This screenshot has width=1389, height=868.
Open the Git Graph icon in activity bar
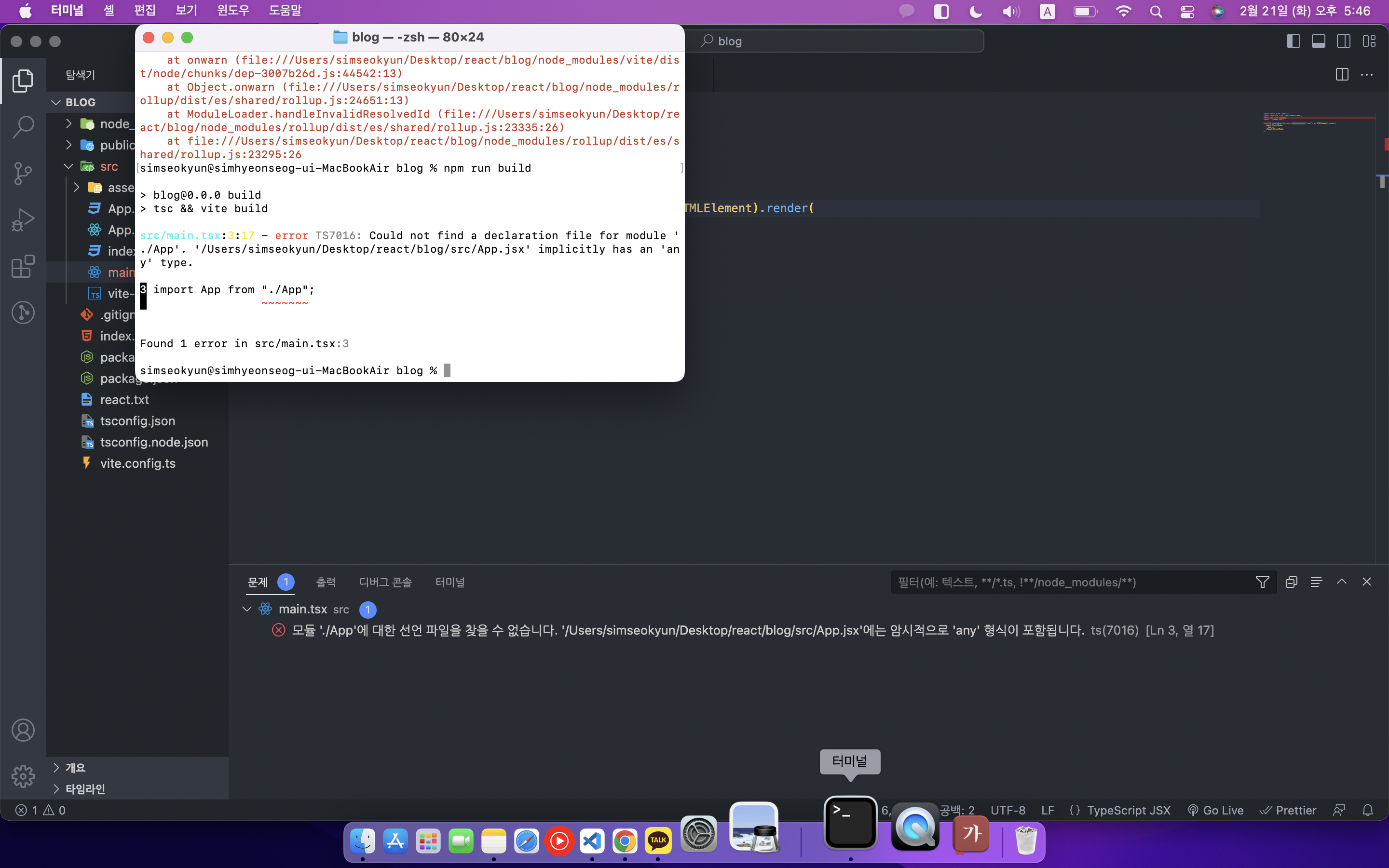[23, 313]
